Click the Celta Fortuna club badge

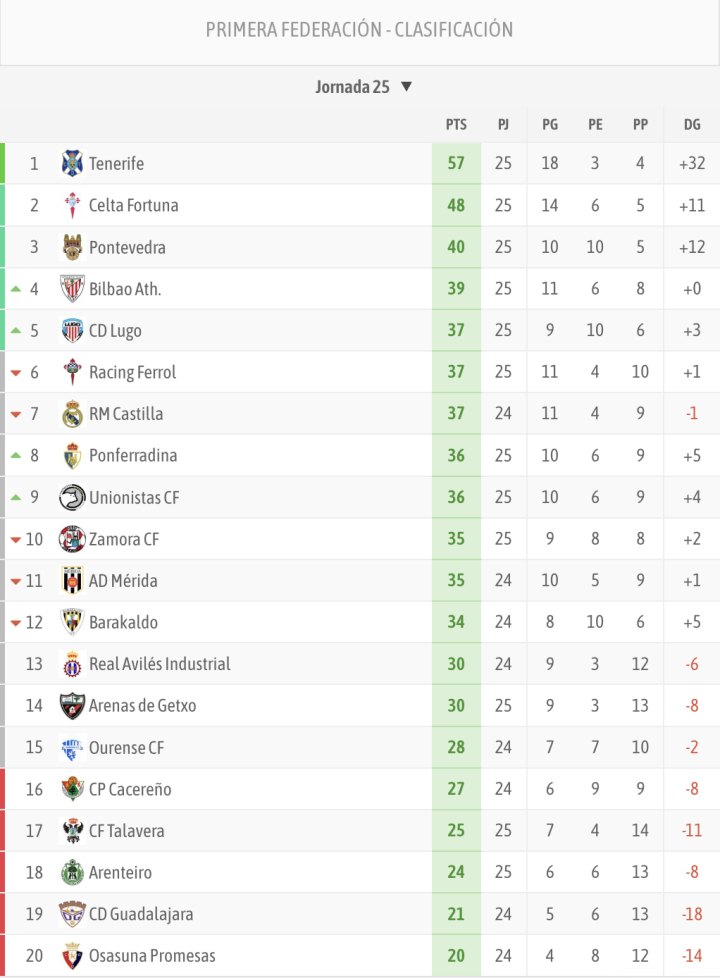click(73, 205)
